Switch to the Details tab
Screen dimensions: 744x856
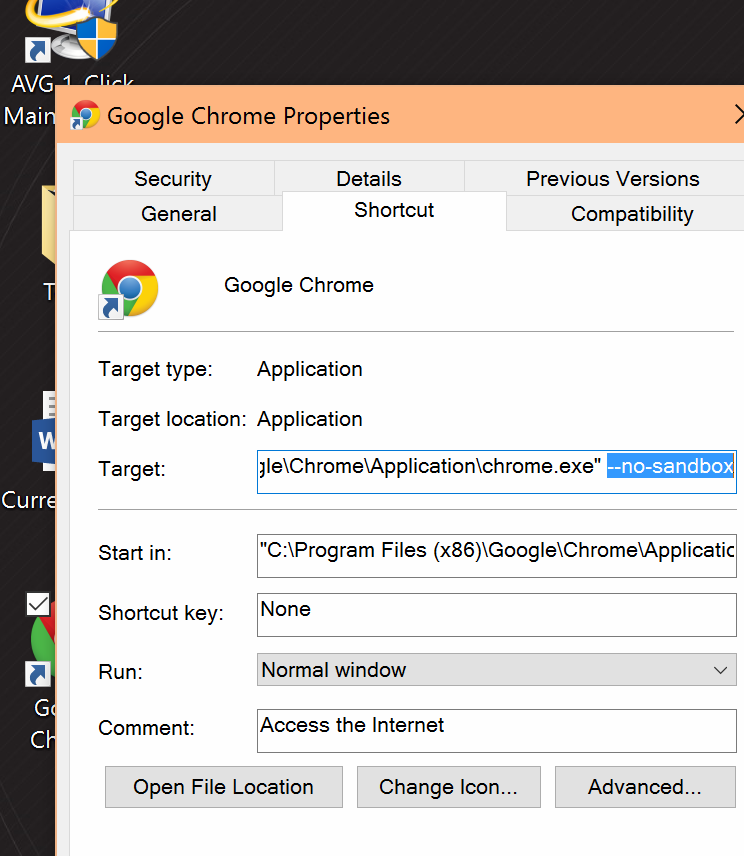click(x=369, y=178)
